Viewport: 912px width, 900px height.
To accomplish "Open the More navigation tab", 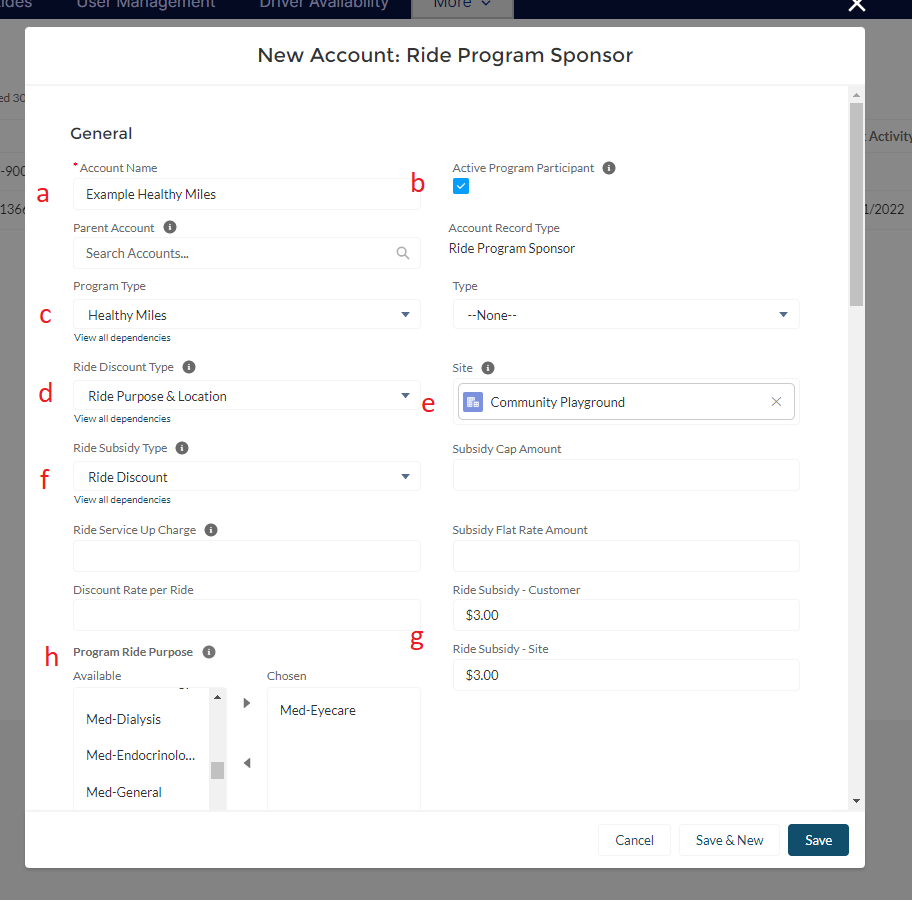I will (x=462, y=5).
